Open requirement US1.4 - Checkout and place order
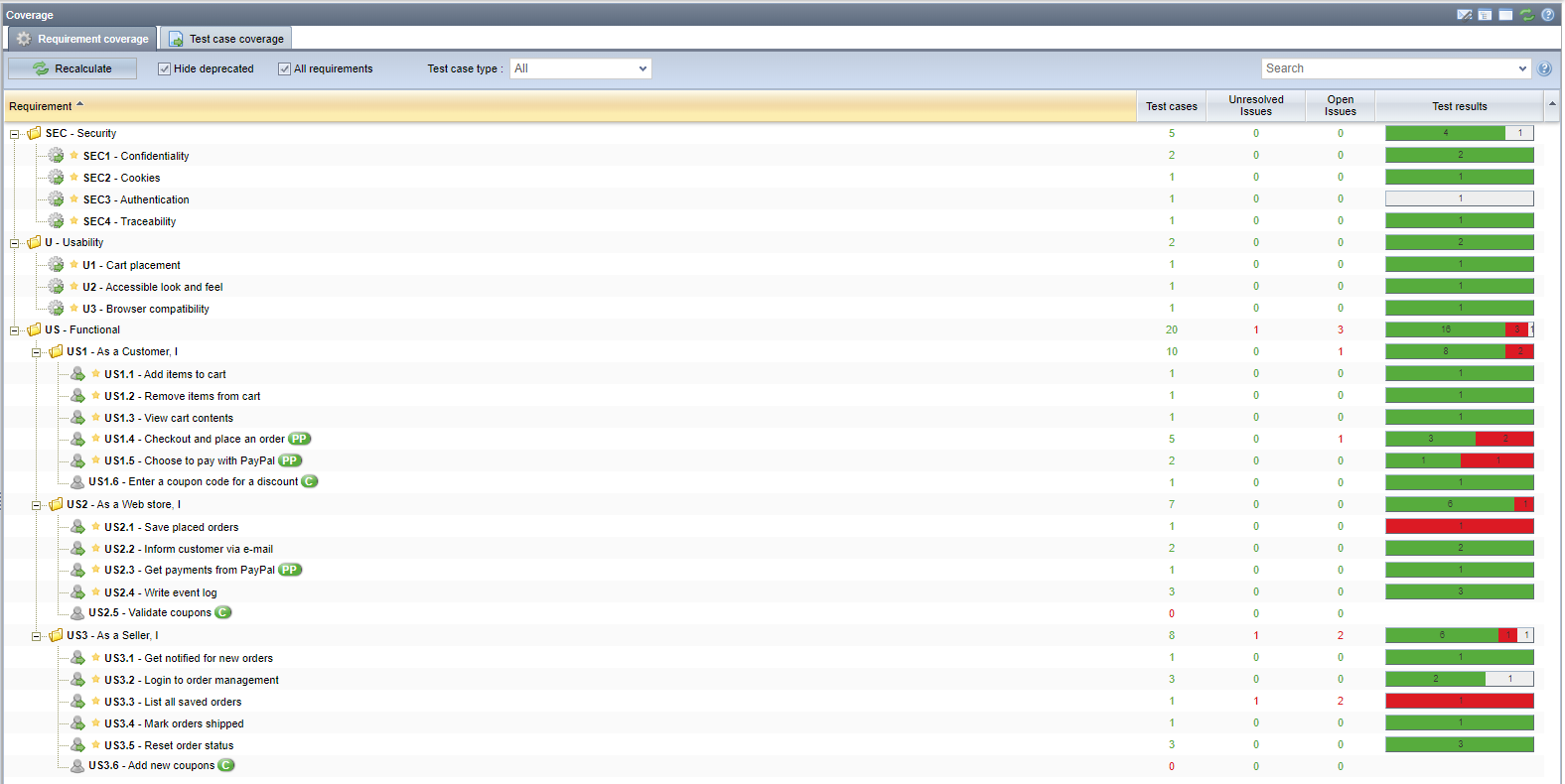1565x784 pixels. coord(195,439)
